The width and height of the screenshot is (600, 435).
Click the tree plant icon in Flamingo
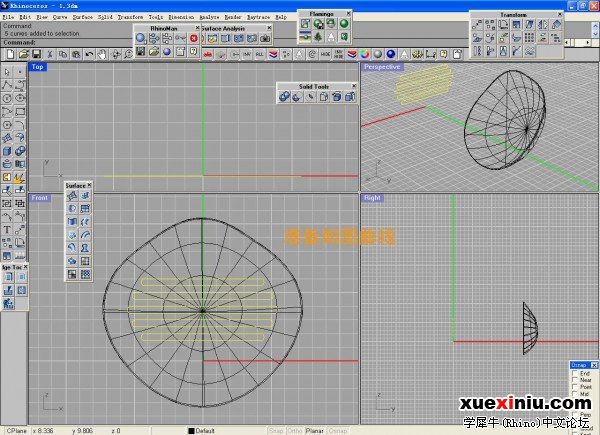coord(318,37)
